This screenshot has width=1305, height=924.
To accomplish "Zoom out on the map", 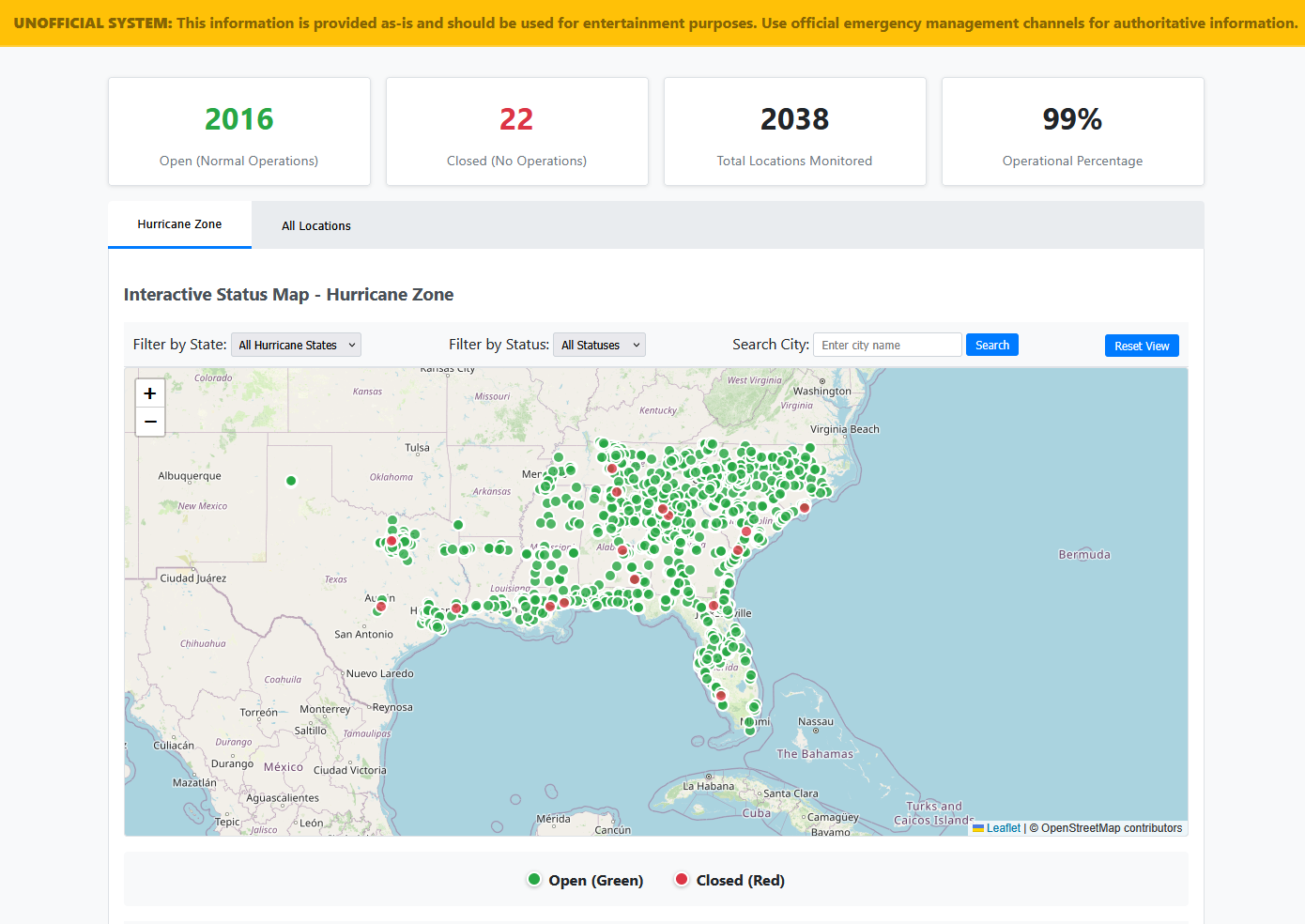I will [150, 423].
